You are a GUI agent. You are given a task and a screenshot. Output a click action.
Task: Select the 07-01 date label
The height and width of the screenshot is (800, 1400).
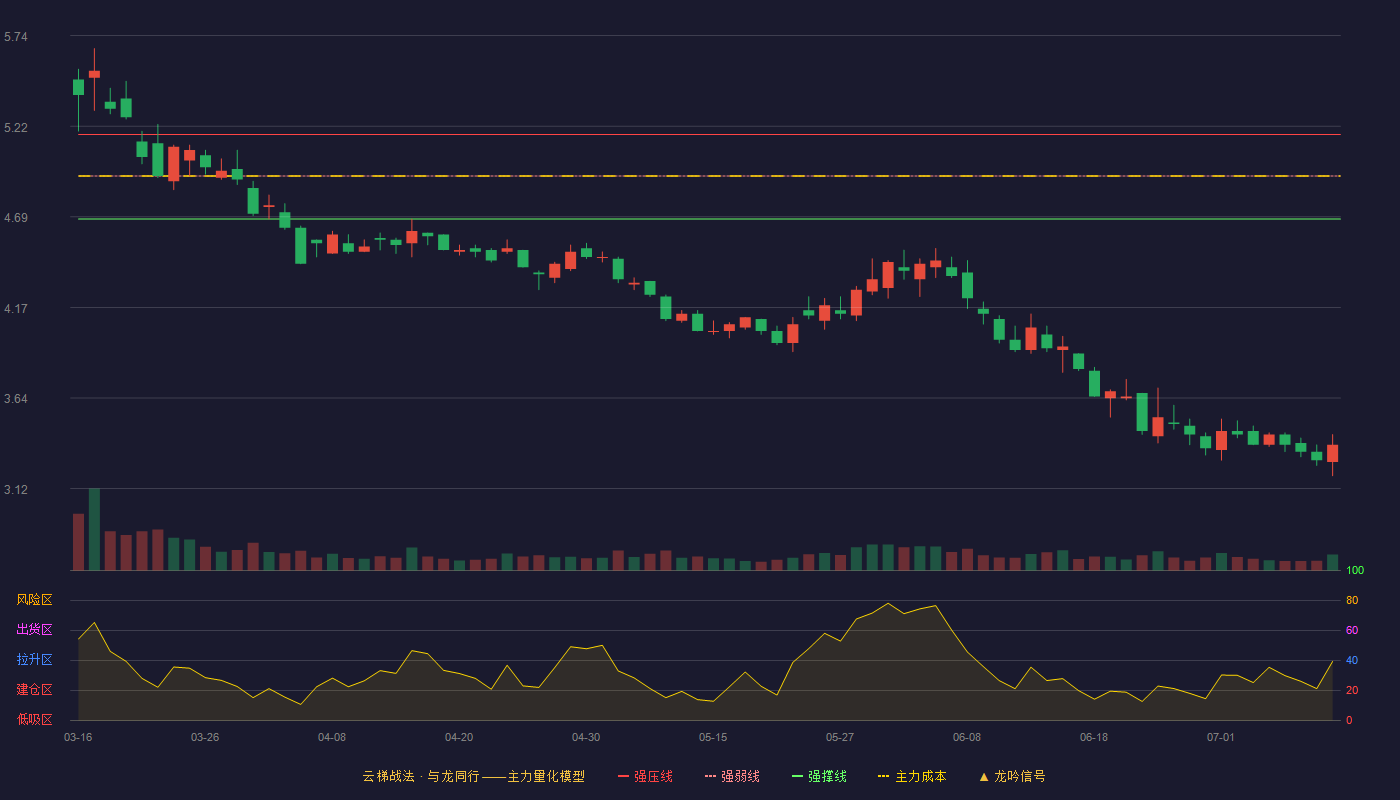(x=1221, y=737)
